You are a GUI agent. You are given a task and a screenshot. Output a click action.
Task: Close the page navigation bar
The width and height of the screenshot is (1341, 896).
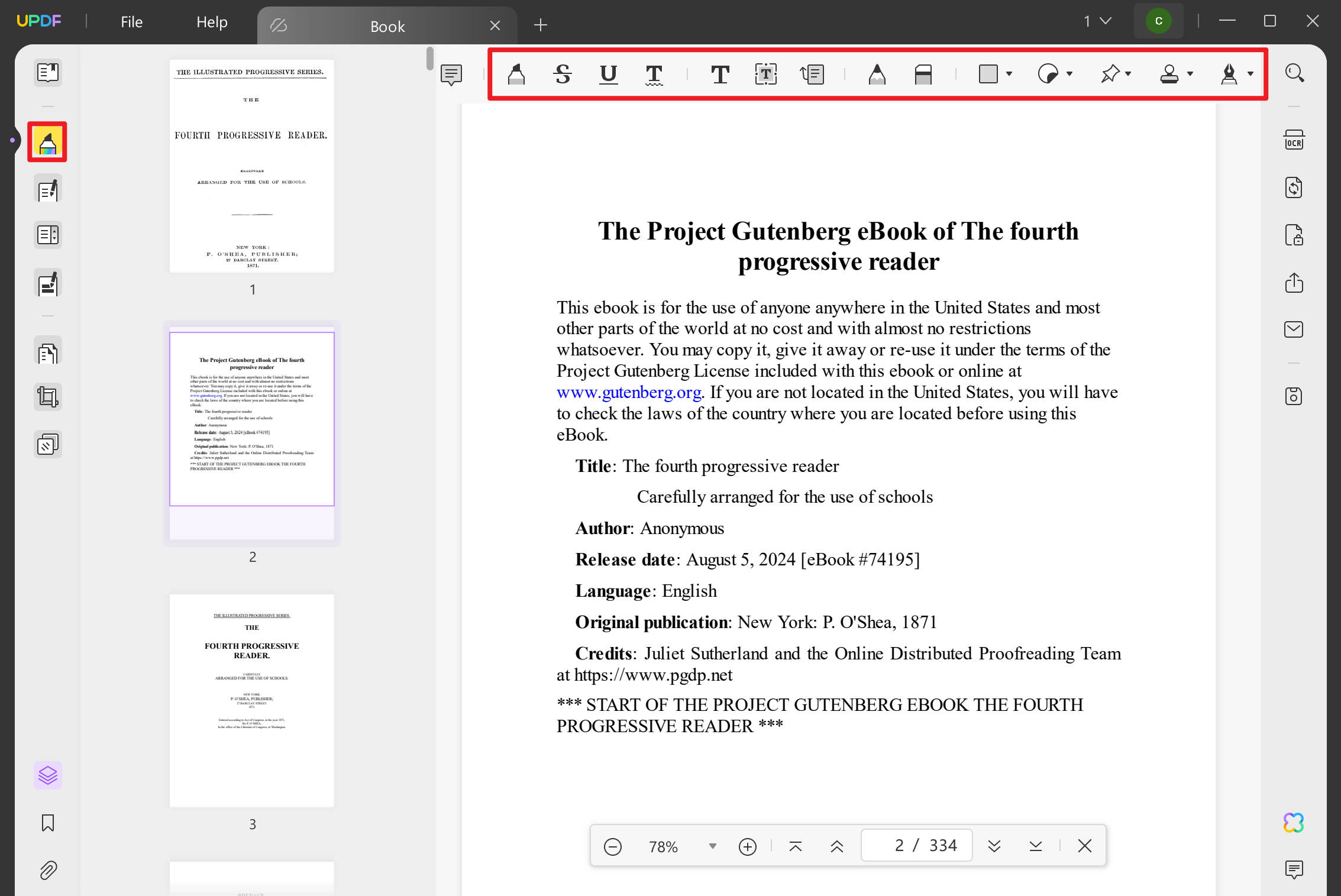click(x=1085, y=846)
